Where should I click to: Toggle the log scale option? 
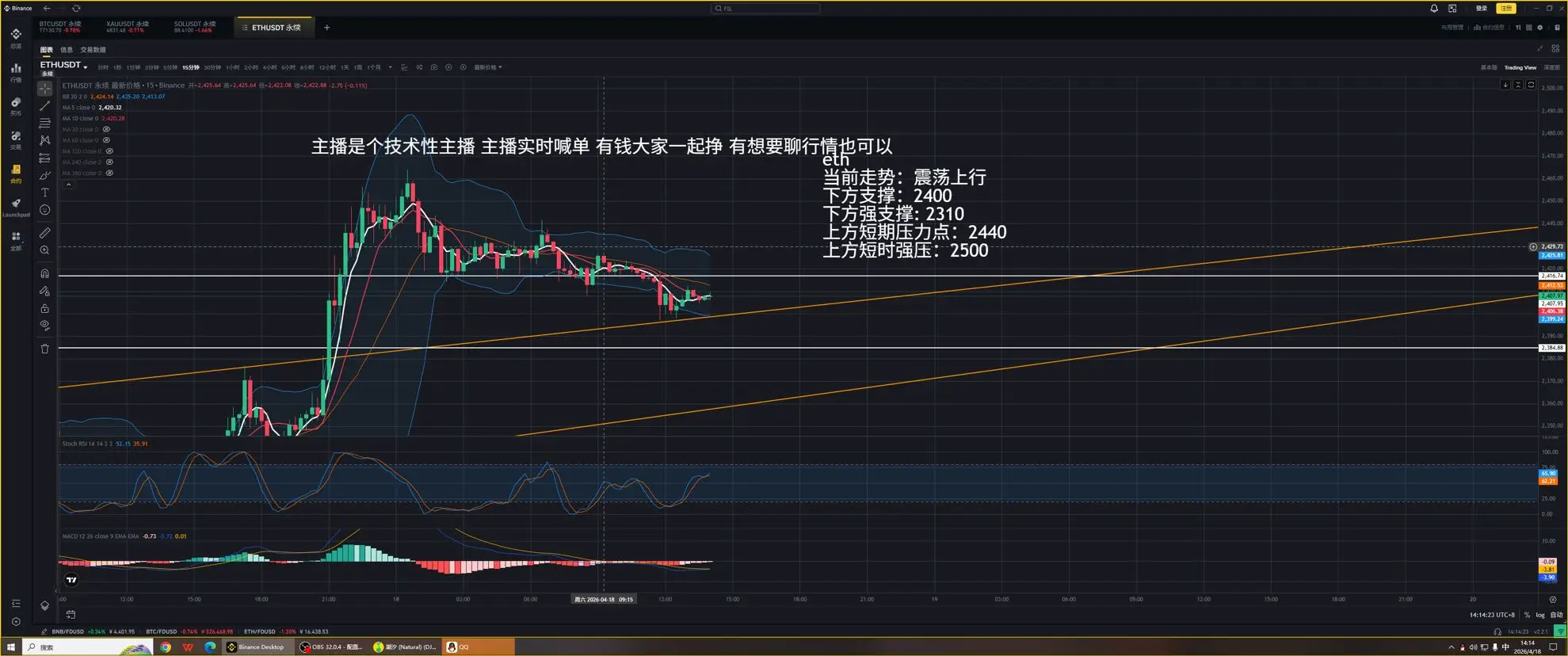pos(1540,615)
